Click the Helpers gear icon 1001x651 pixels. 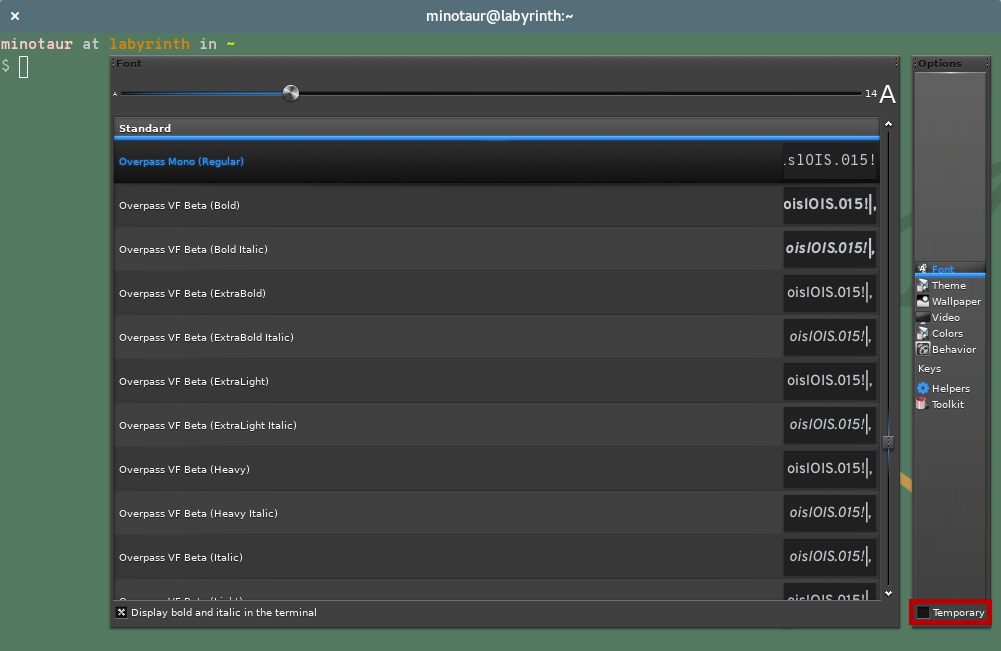923,388
